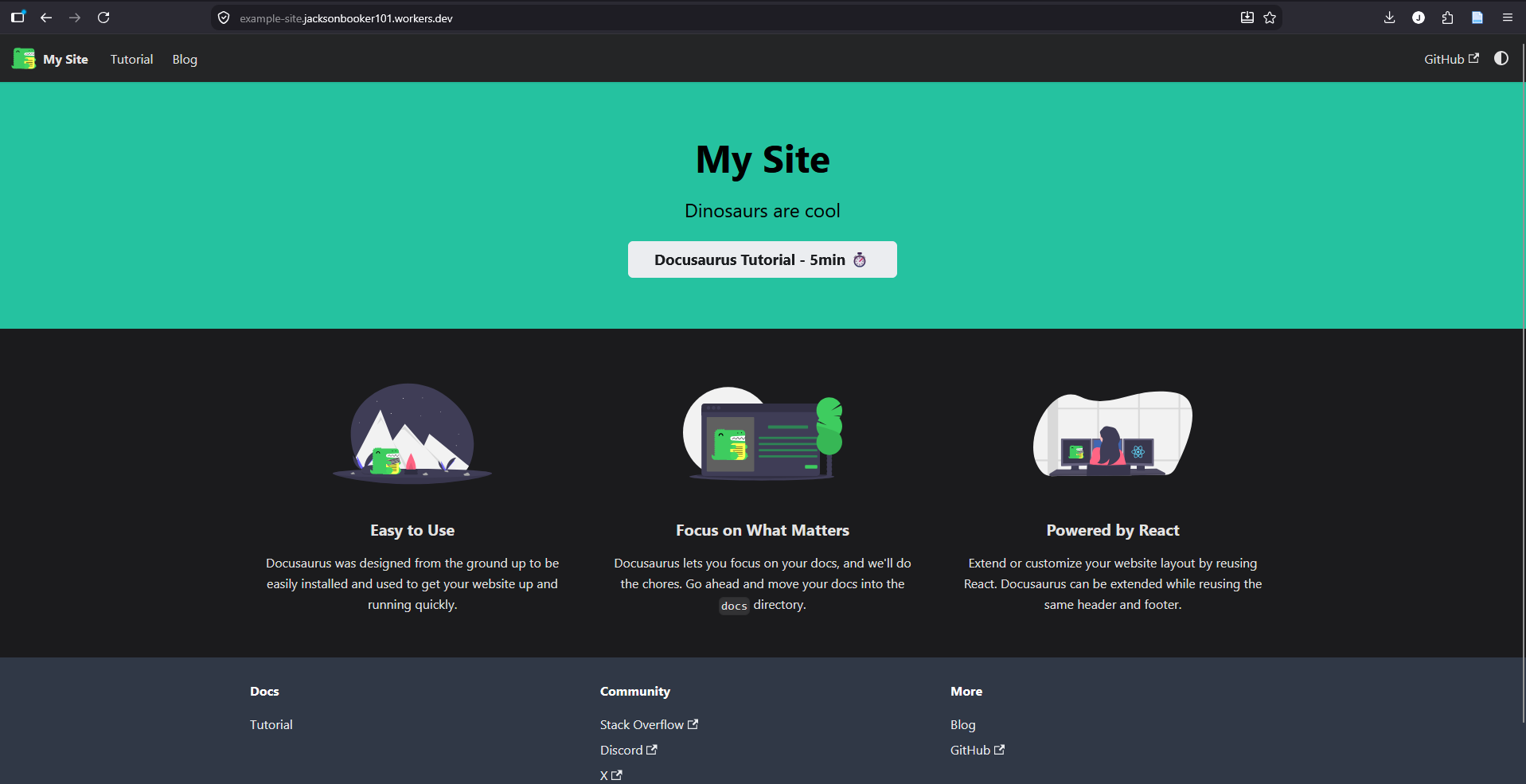The height and width of the screenshot is (784, 1526).
Task: Click the round profile icon in toolbar
Action: tap(1419, 18)
